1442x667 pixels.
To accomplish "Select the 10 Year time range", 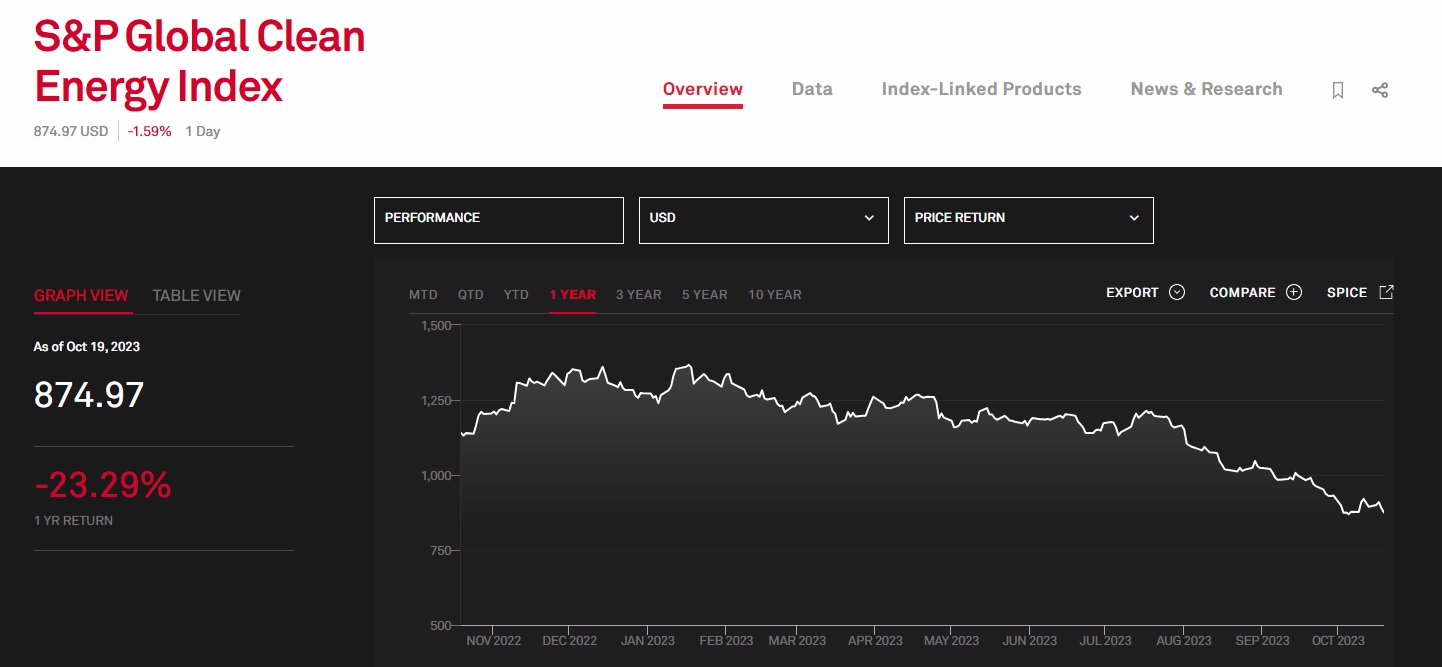I will pos(774,294).
